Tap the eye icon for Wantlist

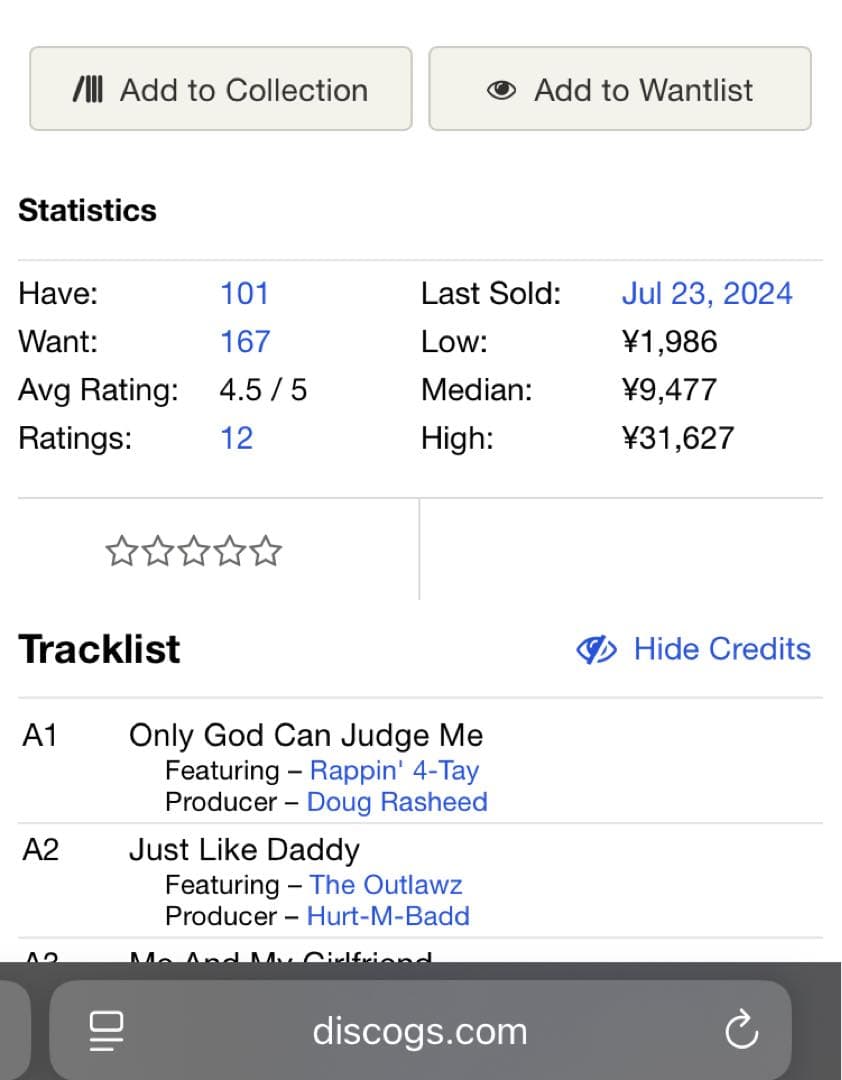[x=501, y=90]
